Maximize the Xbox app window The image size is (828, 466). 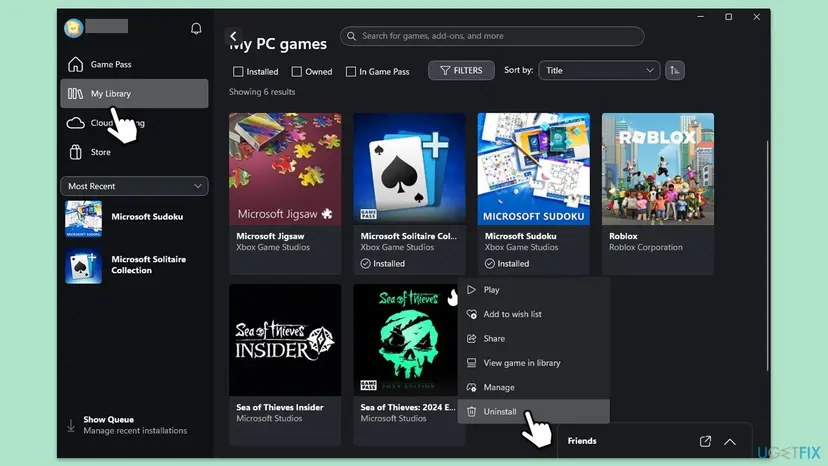728,17
